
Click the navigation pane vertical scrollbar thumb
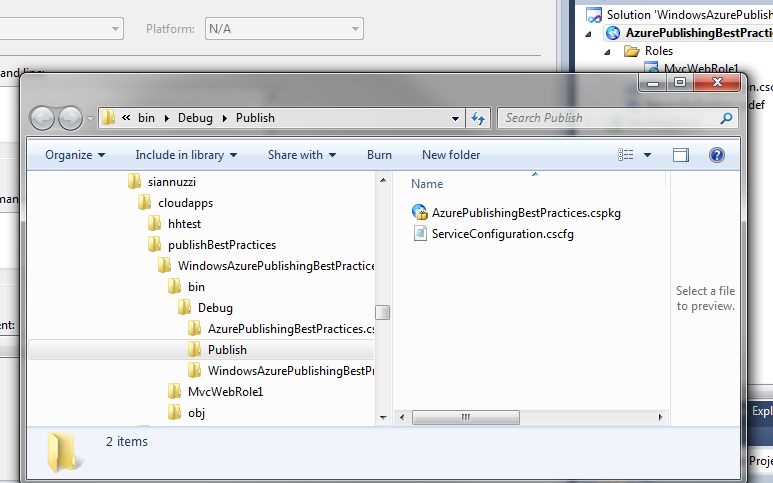tap(383, 312)
